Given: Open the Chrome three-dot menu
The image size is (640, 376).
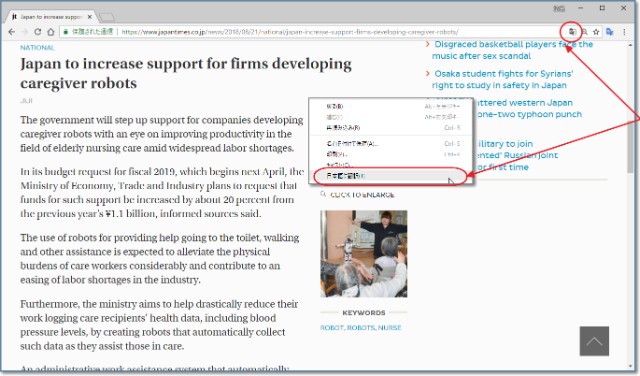Looking at the screenshot, I should pyautogui.click(x=624, y=32).
